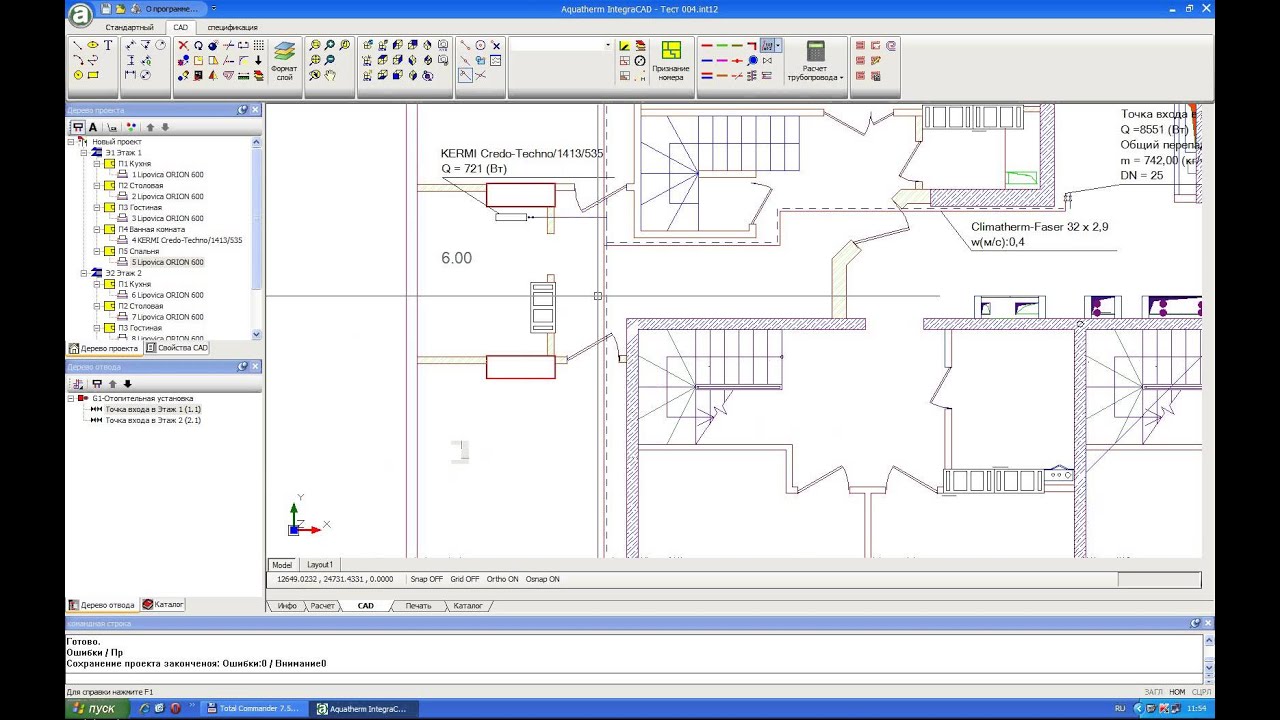Screen dimensions: 1280x720
Task: Toggle Grid OFF in status bar
Action: coord(465,579)
